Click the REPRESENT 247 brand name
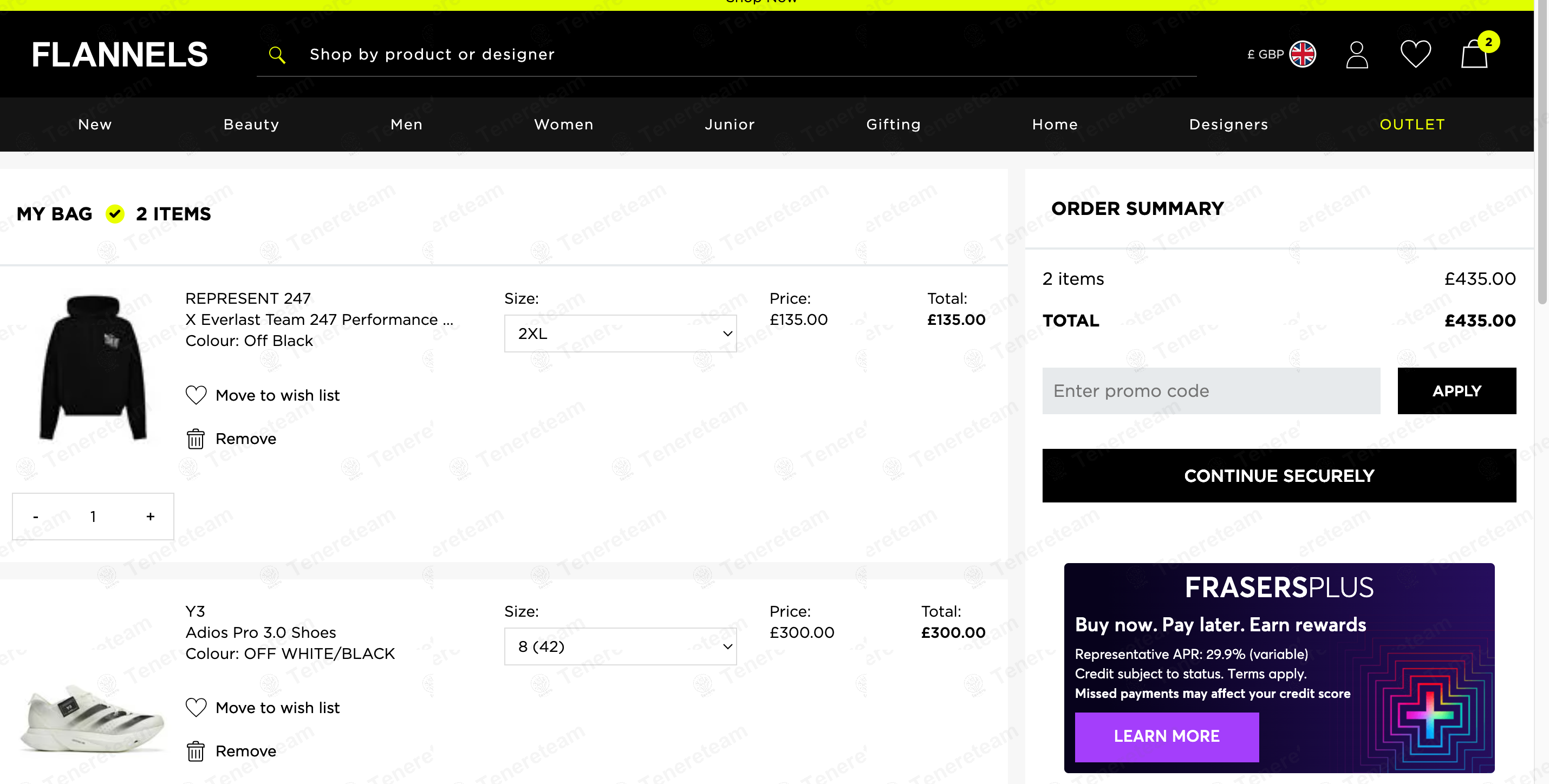The width and height of the screenshot is (1549, 784). click(248, 299)
